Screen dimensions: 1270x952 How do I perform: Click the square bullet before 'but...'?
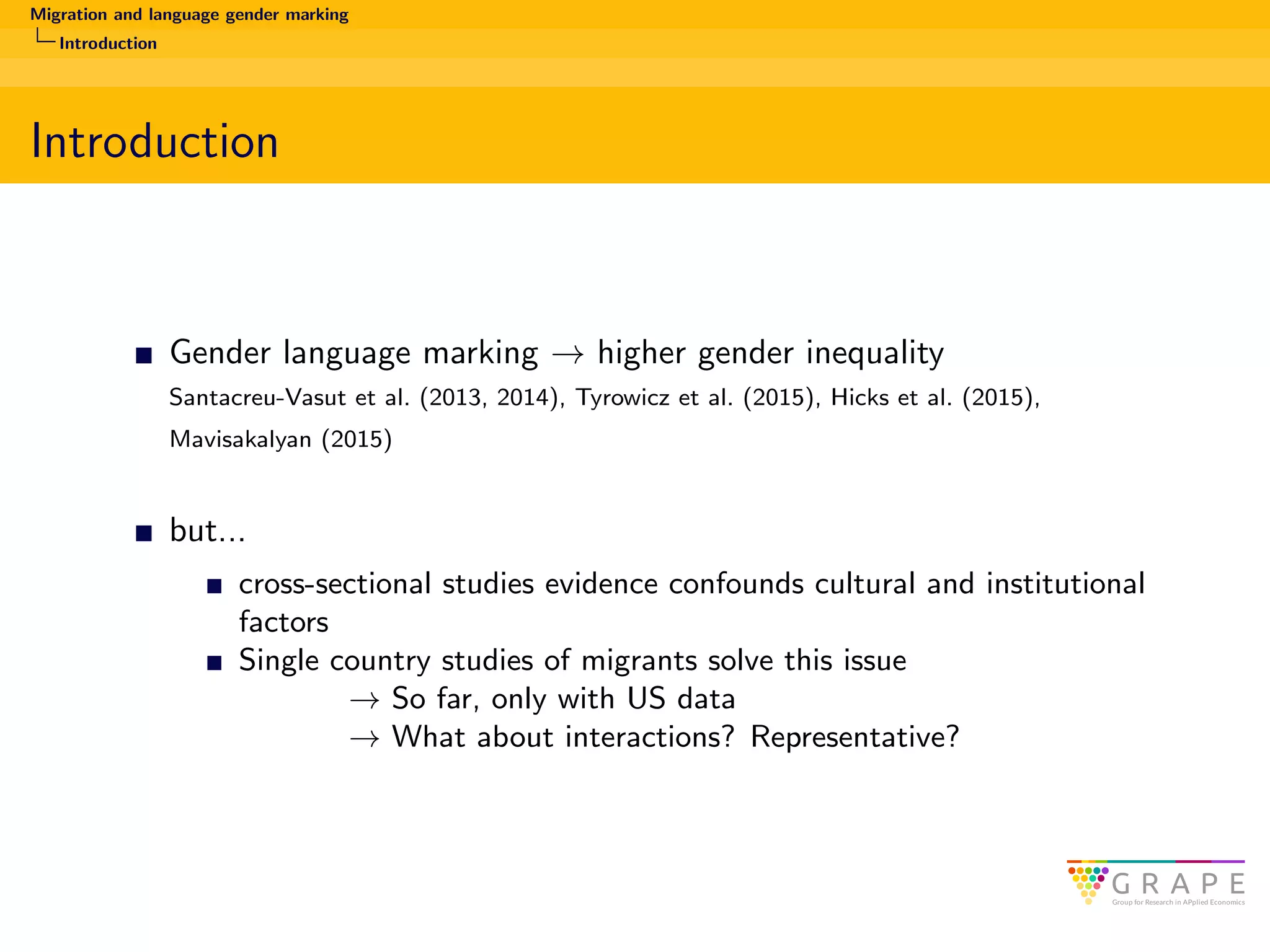pyautogui.click(x=144, y=533)
